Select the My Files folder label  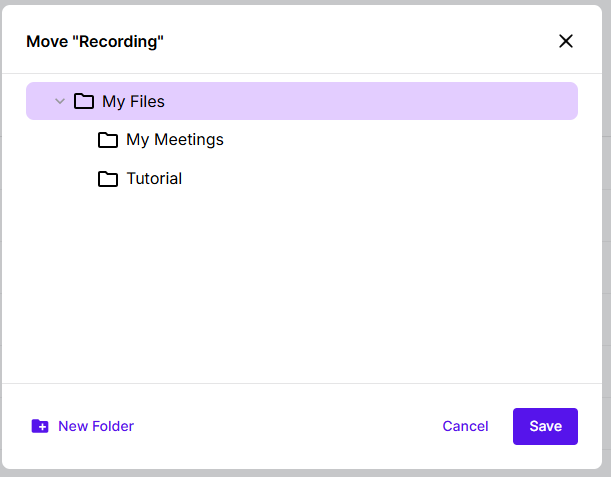[133, 101]
